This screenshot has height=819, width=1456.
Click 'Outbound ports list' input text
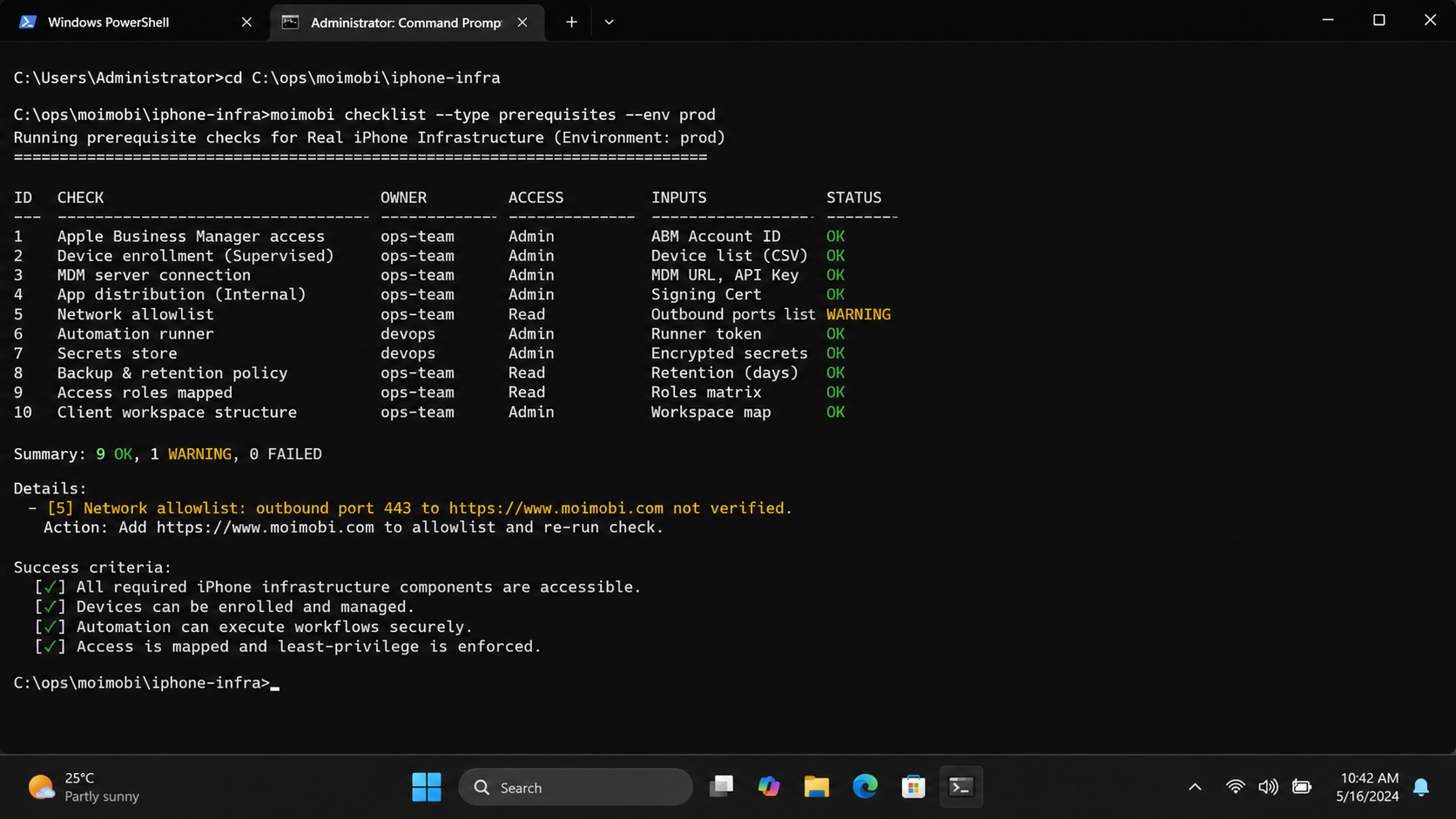coord(733,314)
